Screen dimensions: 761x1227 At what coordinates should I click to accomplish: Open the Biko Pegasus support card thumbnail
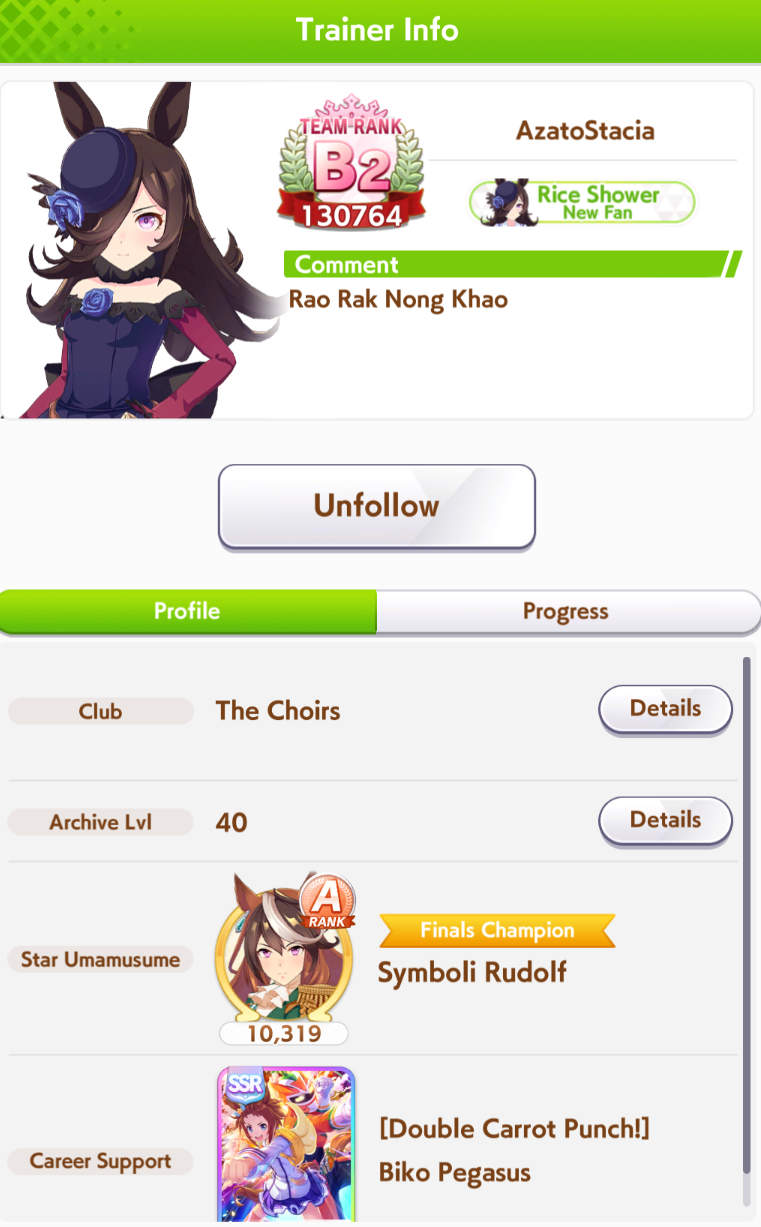(286, 1143)
